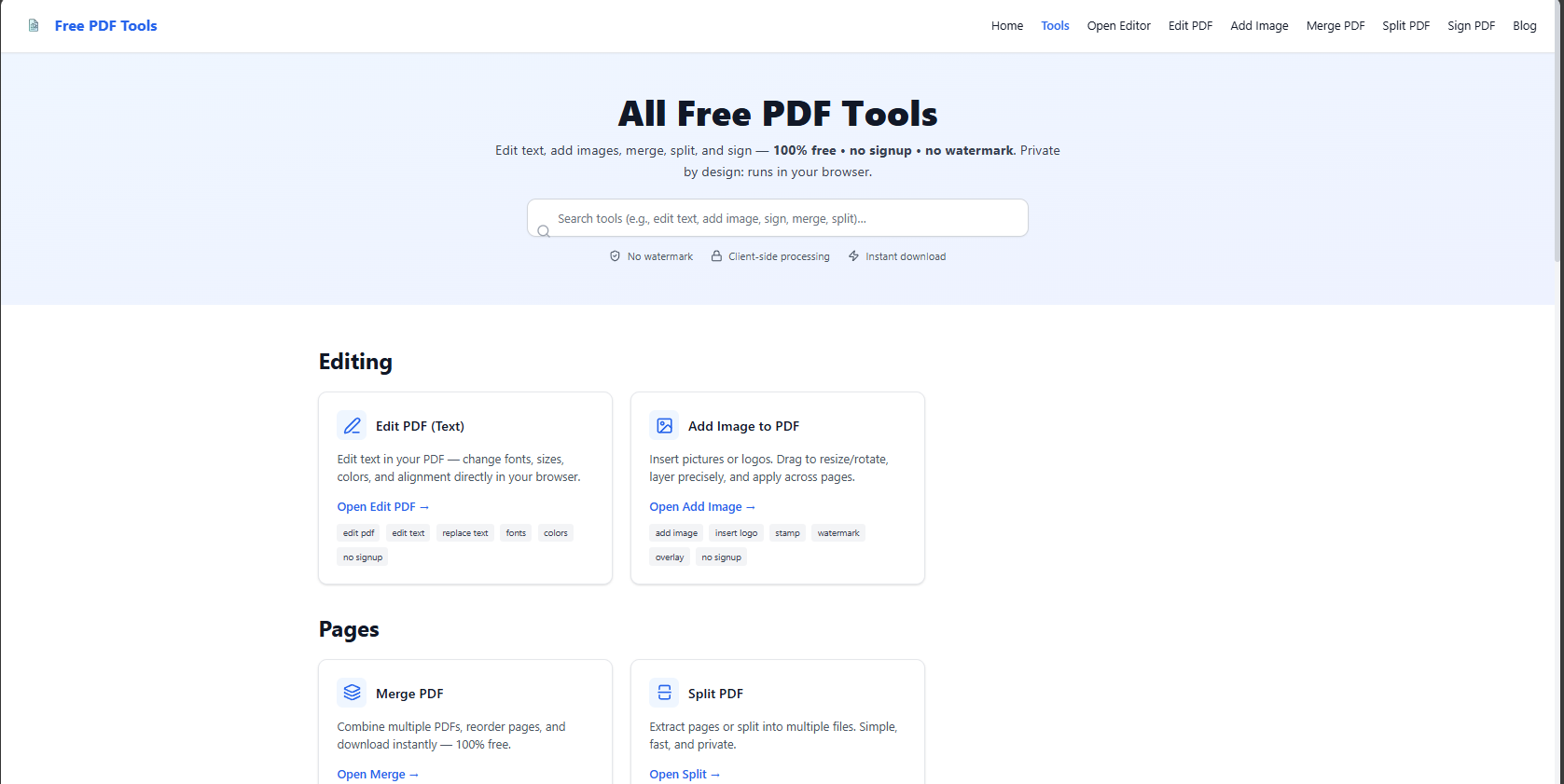Screen dimensions: 1564x784
Task: Click the picture icon on Add Image card
Action: [x=664, y=426]
